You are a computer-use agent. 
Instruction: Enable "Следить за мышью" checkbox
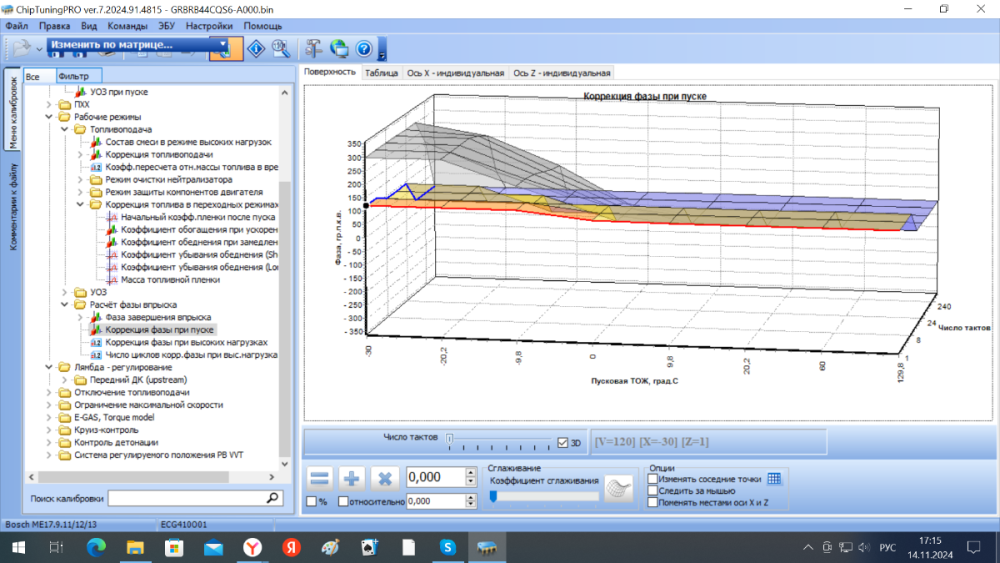[x=653, y=490]
